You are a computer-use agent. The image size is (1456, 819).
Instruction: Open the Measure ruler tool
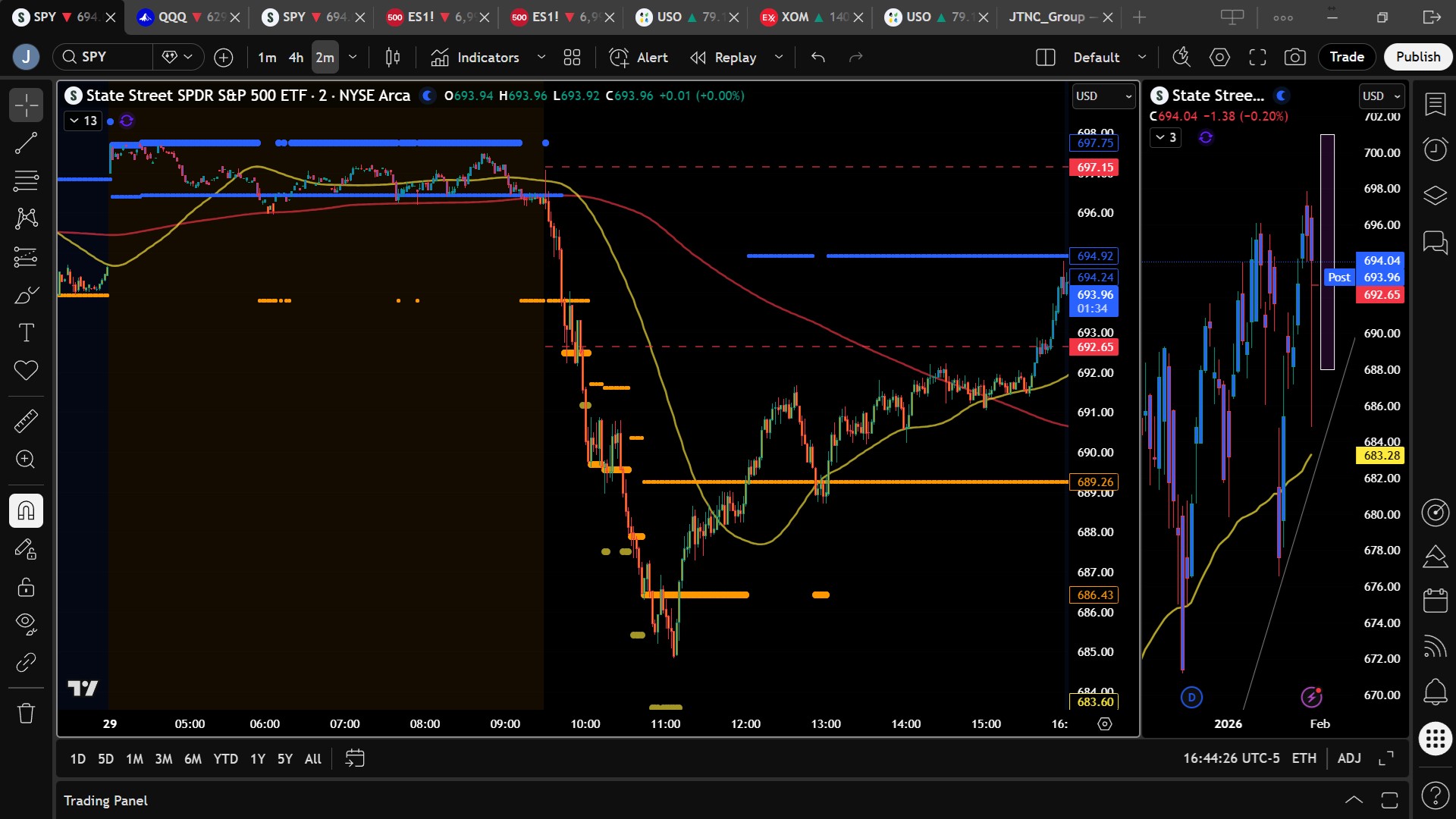tap(26, 421)
